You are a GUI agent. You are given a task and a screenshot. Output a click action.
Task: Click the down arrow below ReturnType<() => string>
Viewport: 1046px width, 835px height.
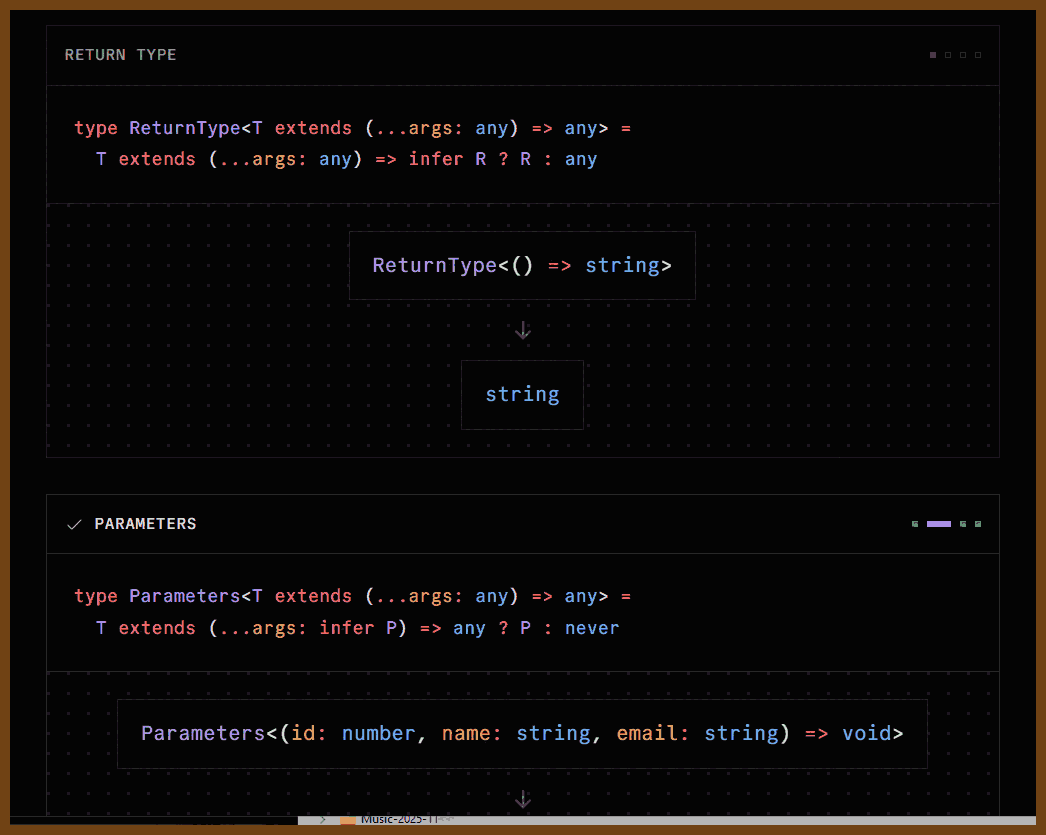point(522,330)
